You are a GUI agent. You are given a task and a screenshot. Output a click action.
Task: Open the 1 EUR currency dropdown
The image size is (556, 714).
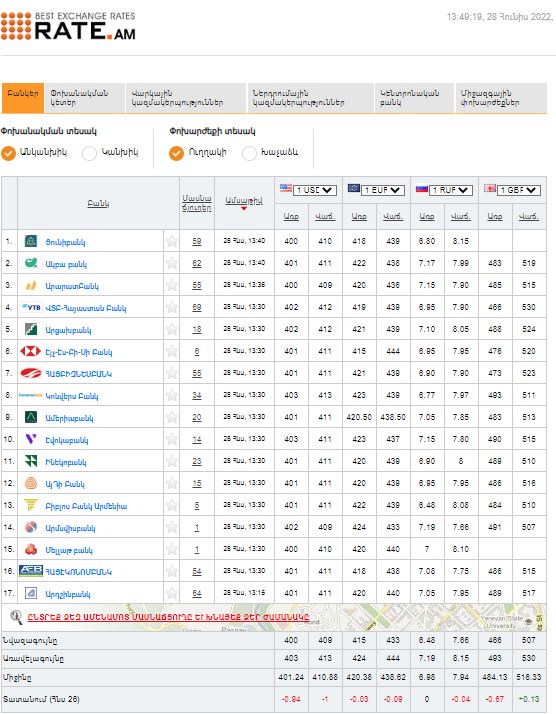[383, 190]
